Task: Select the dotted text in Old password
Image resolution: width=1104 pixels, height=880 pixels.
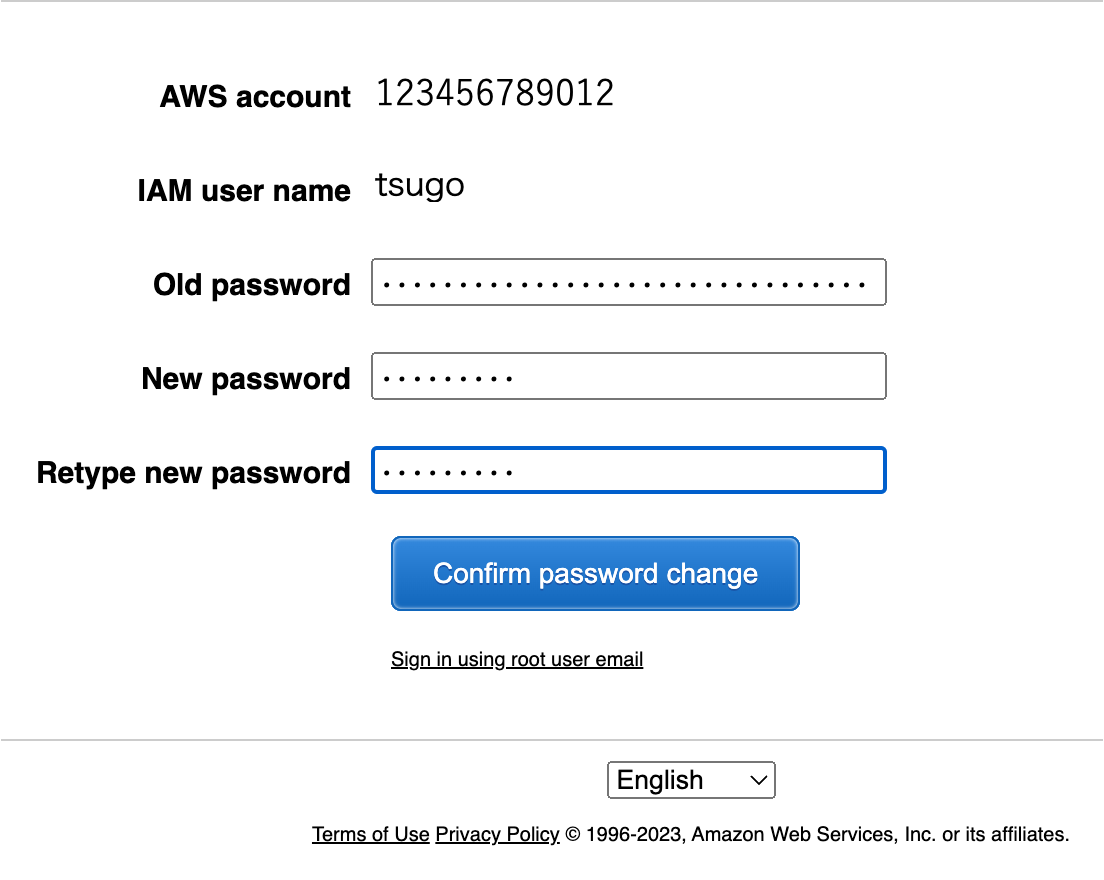Action: [628, 282]
